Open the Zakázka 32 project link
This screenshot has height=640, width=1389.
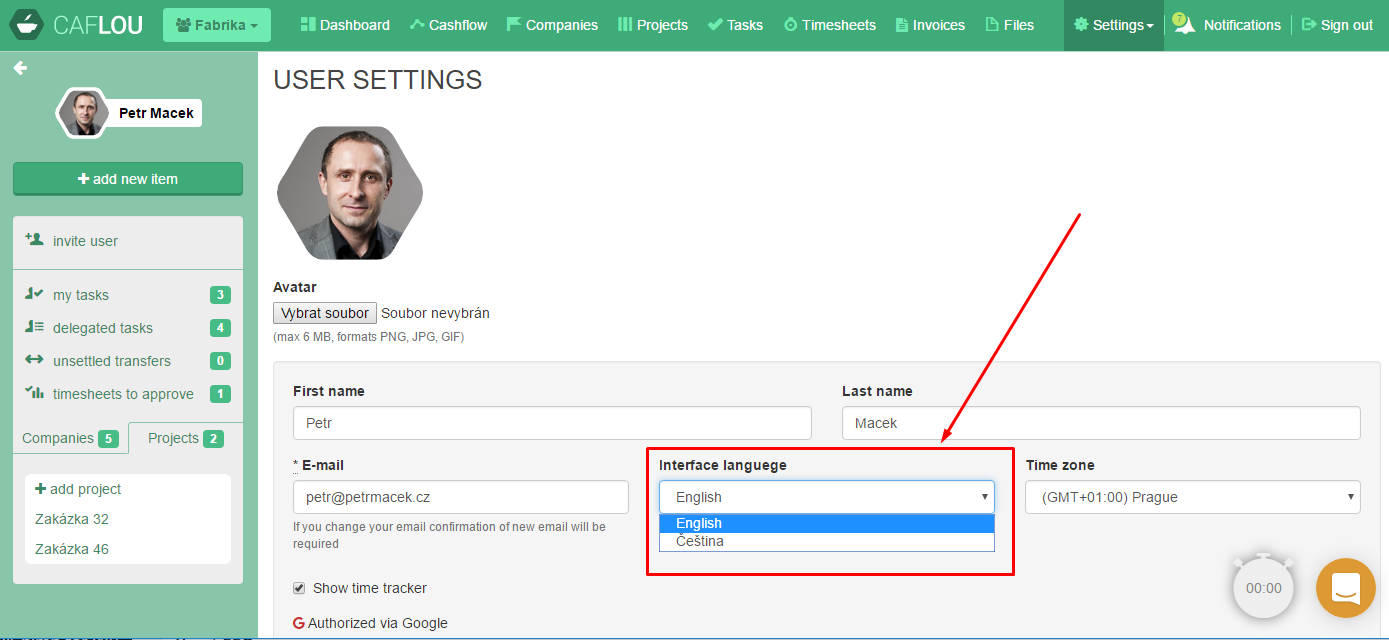pos(72,519)
